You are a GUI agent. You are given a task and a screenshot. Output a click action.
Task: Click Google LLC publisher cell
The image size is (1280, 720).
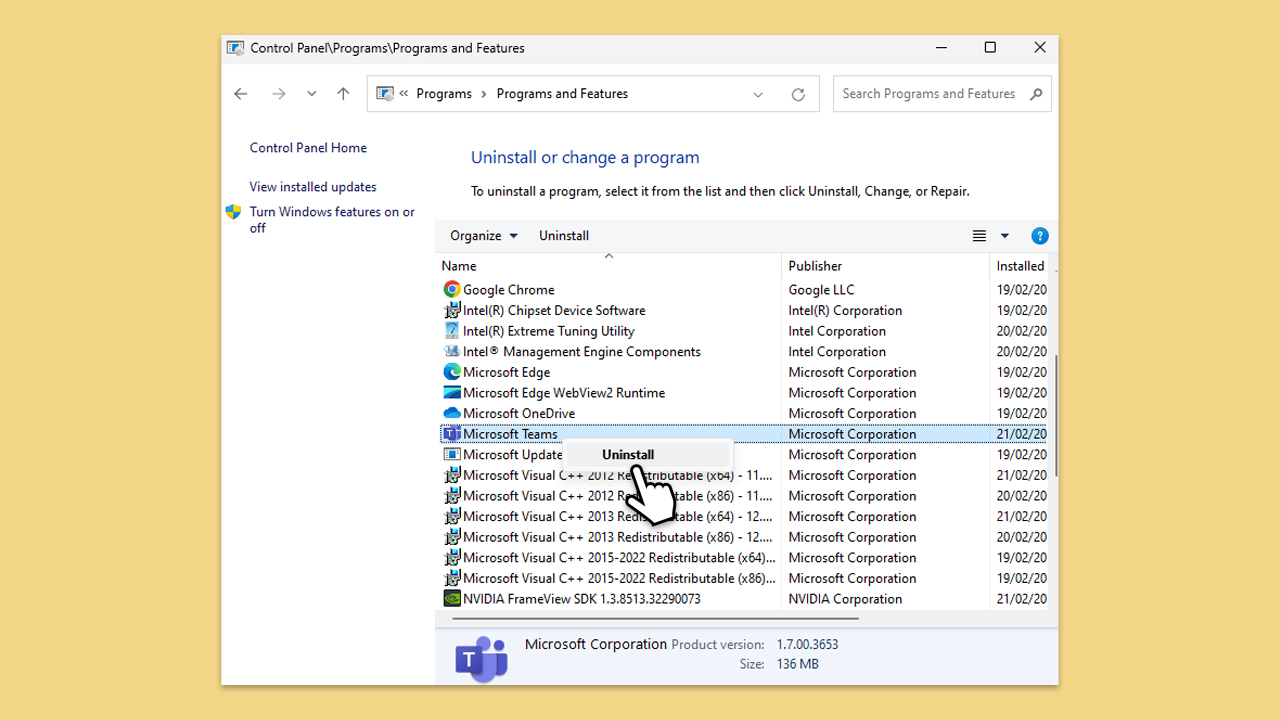[821, 290]
